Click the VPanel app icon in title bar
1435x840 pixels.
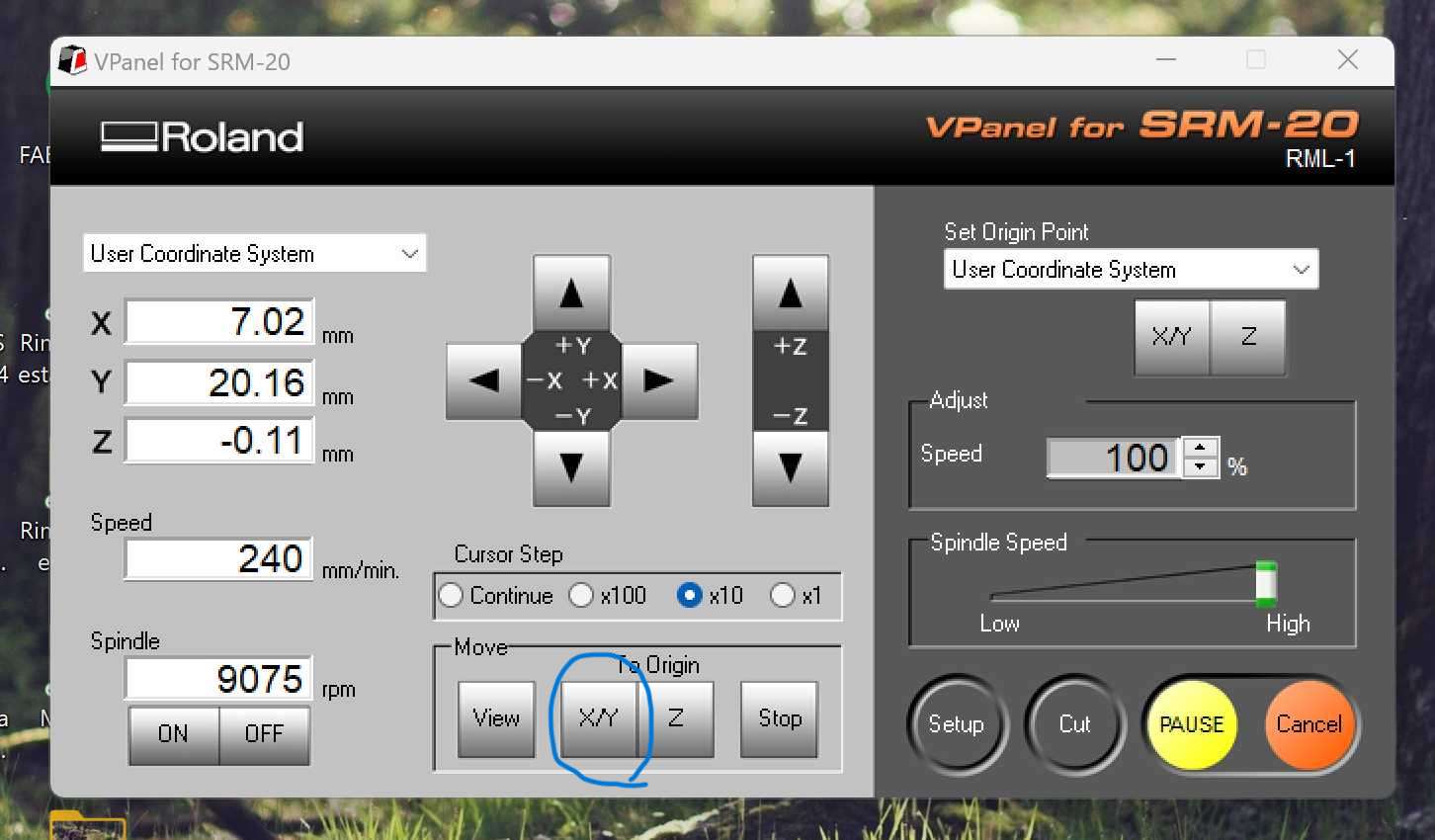pos(72,61)
